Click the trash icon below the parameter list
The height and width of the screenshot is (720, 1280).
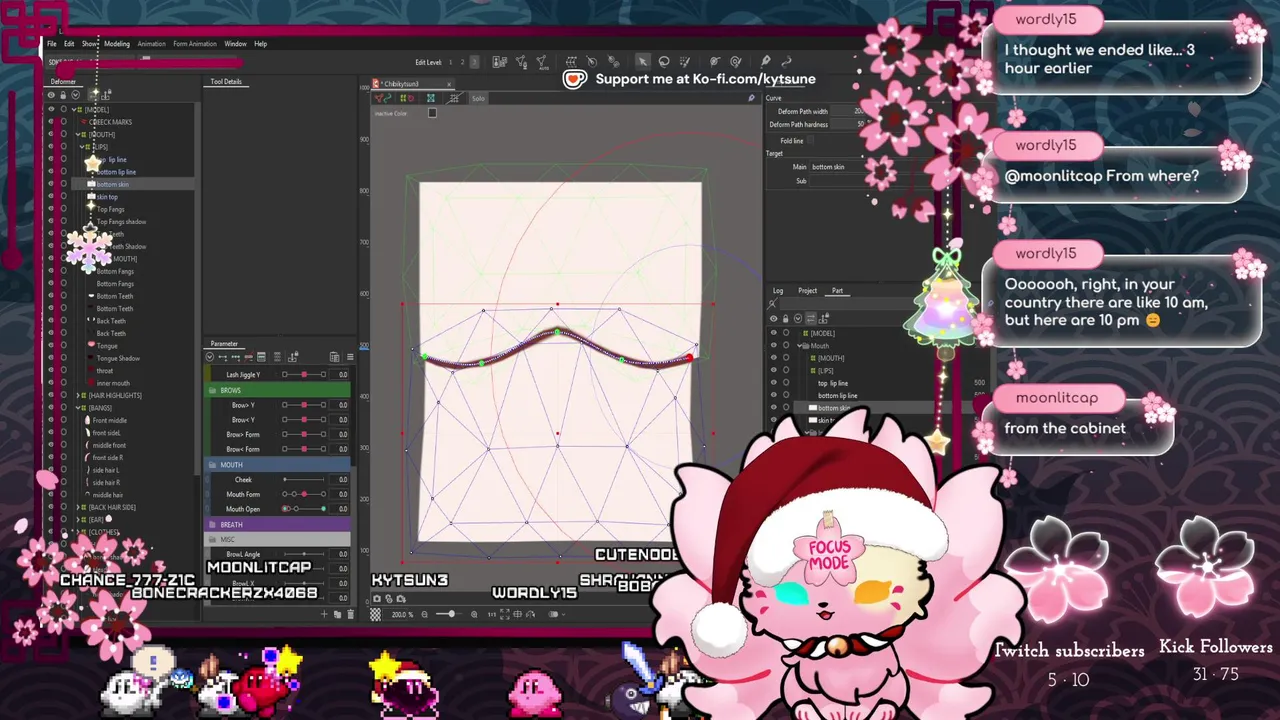(x=350, y=614)
